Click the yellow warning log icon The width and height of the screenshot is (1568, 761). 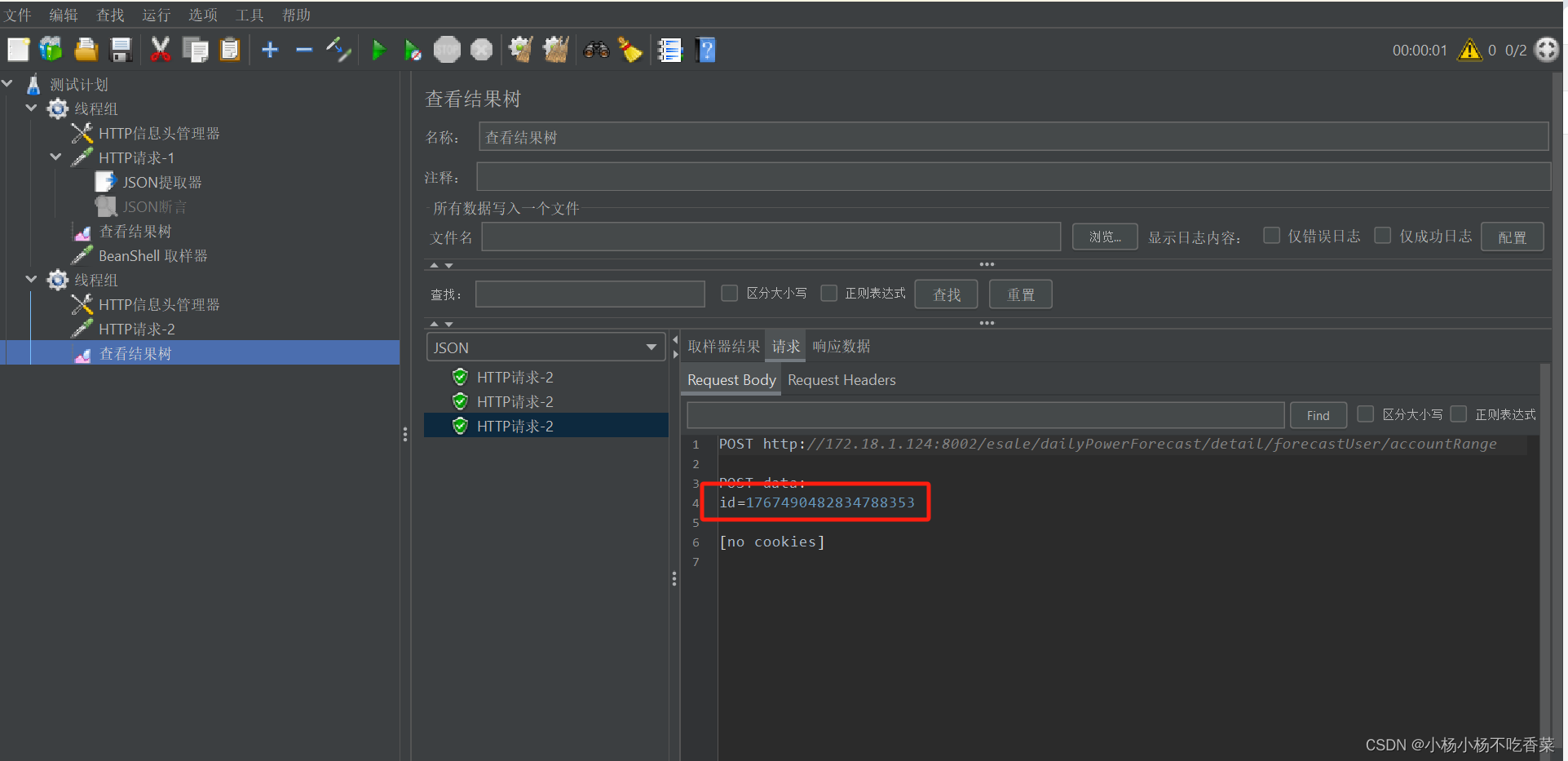(x=1470, y=50)
